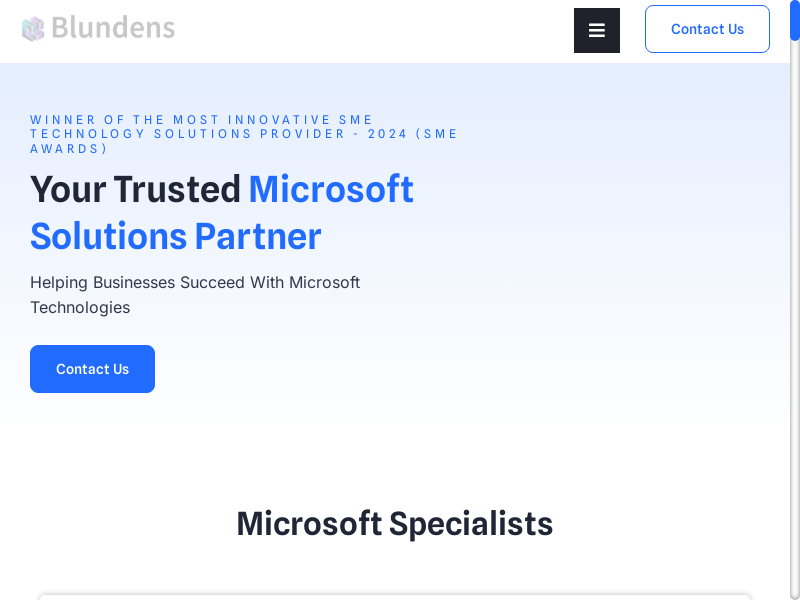The width and height of the screenshot is (800, 600).
Task: Click "Helping Businesses Succeed With Microsoft" subtitle
Action: point(195,282)
